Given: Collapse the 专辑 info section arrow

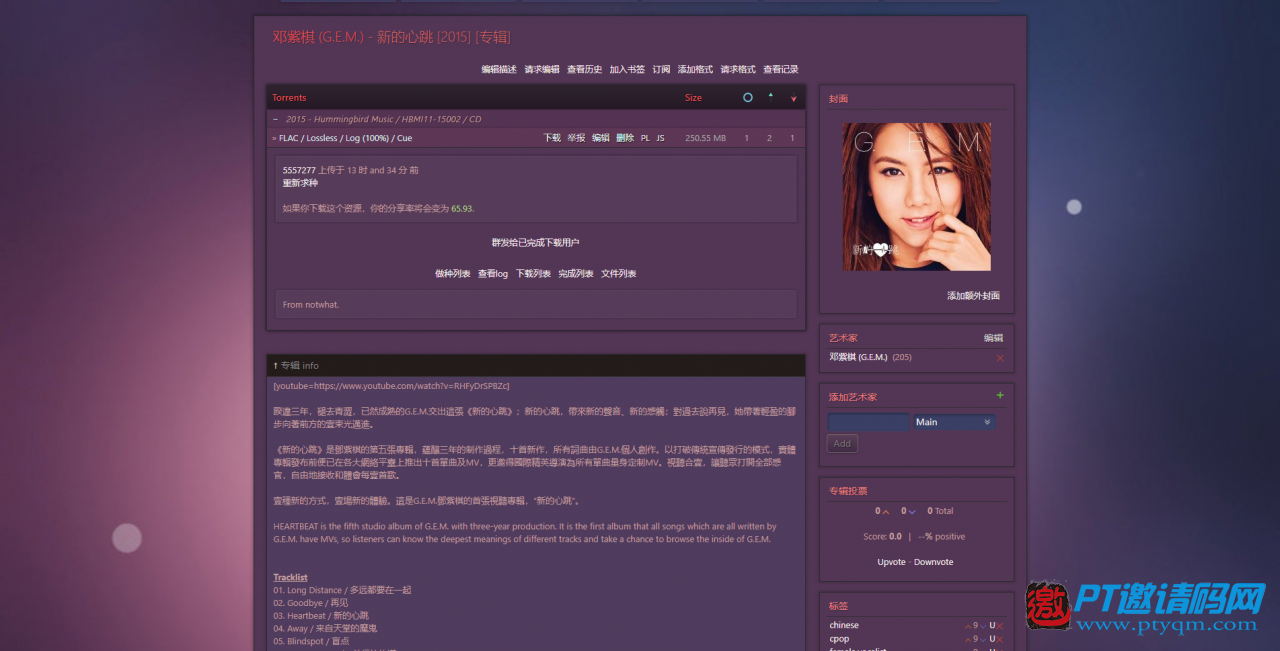Looking at the screenshot, I should [276, 366].
